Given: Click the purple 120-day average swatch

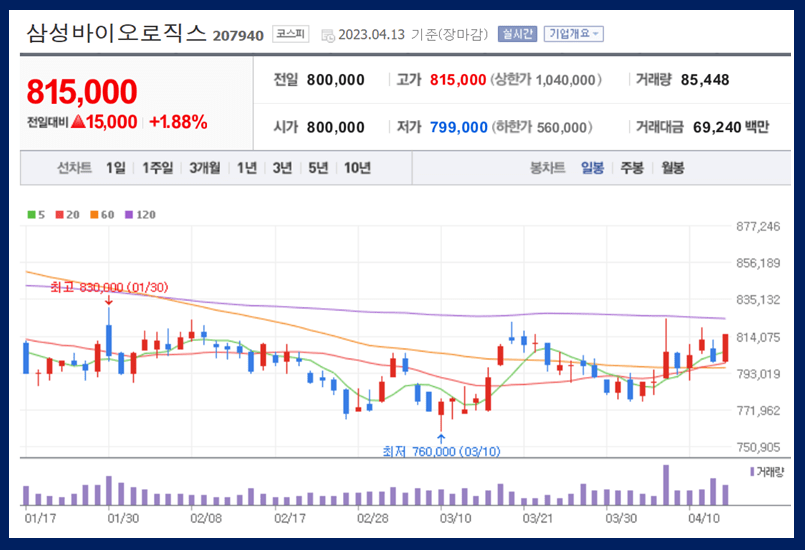Looking at the screenshot, I should (x=129, y=215).
